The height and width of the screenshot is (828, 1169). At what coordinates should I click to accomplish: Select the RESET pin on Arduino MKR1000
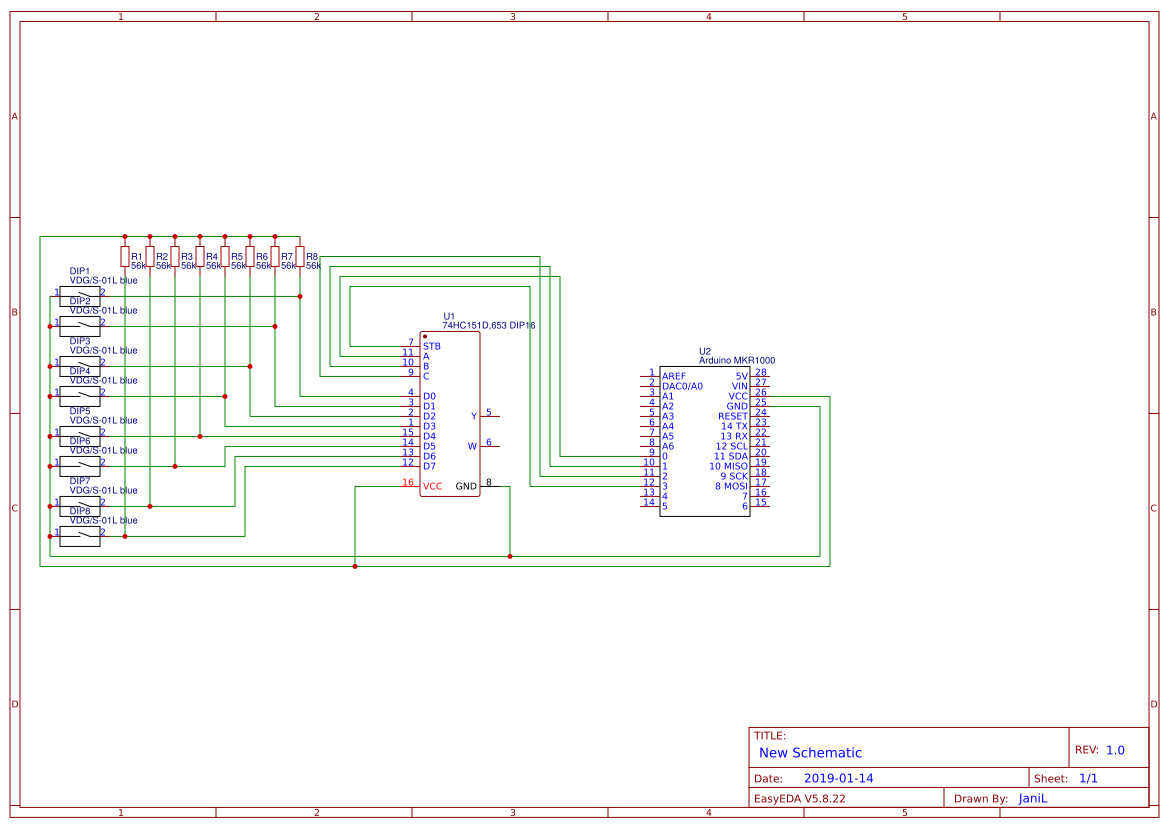click(x=730, y=416)
